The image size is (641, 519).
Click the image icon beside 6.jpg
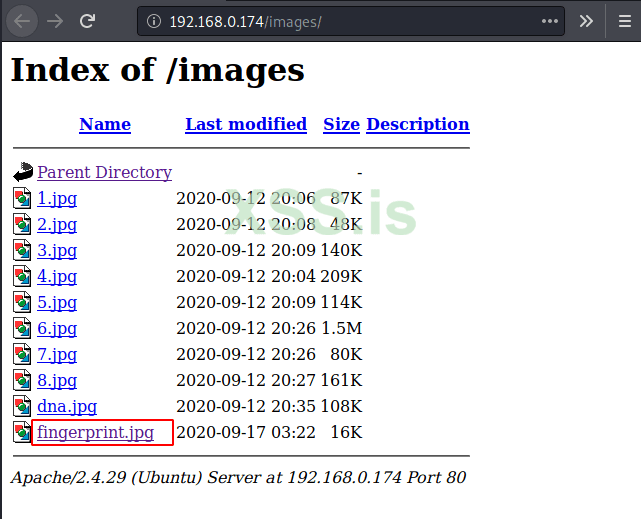coord(22,328)
